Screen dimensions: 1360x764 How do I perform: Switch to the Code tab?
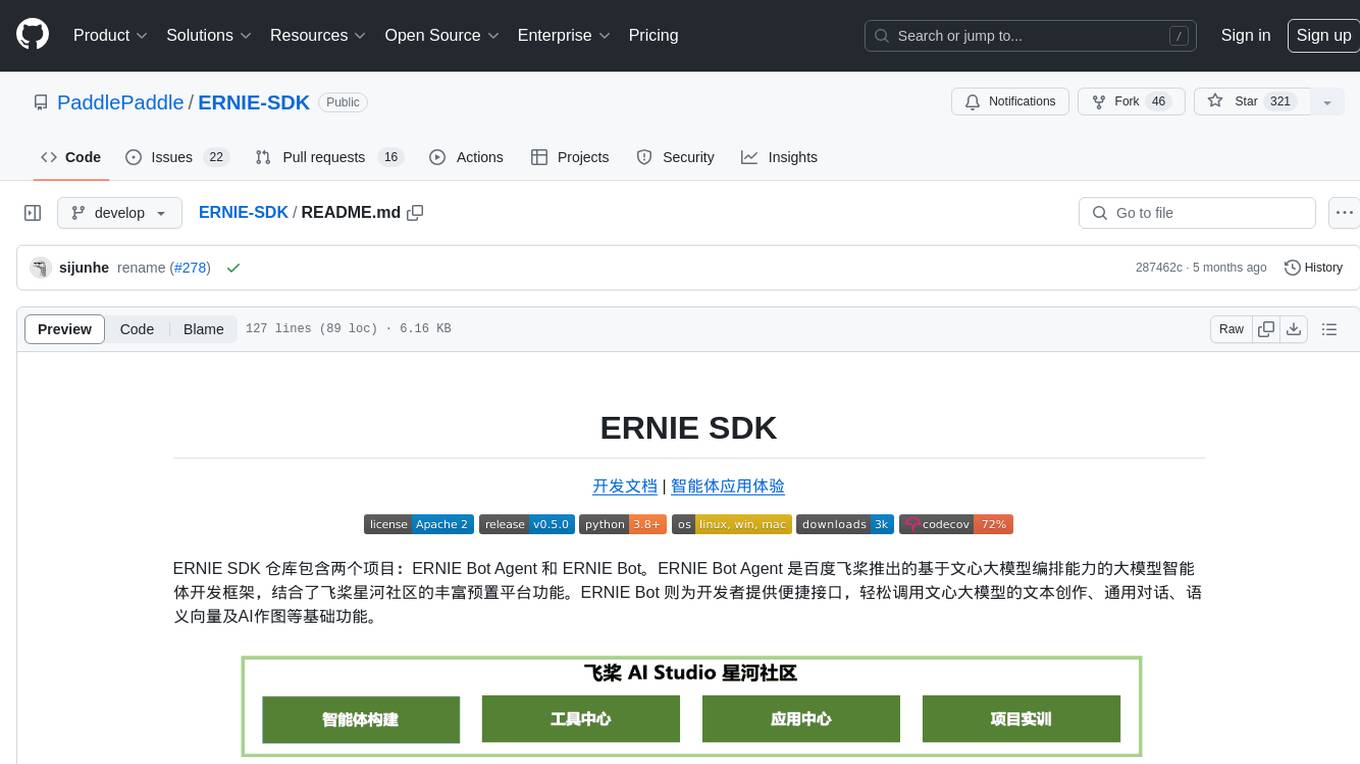pos(71,157)
